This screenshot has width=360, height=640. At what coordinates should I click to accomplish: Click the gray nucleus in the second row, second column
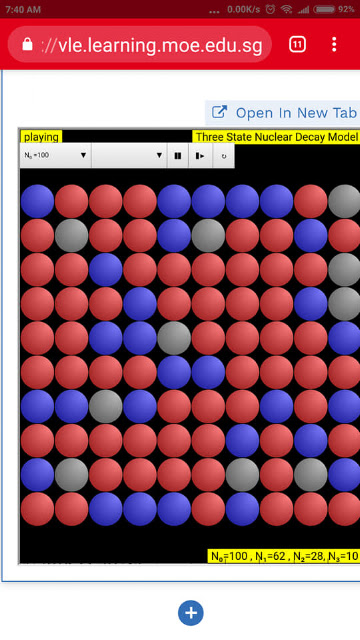point(72,235)
